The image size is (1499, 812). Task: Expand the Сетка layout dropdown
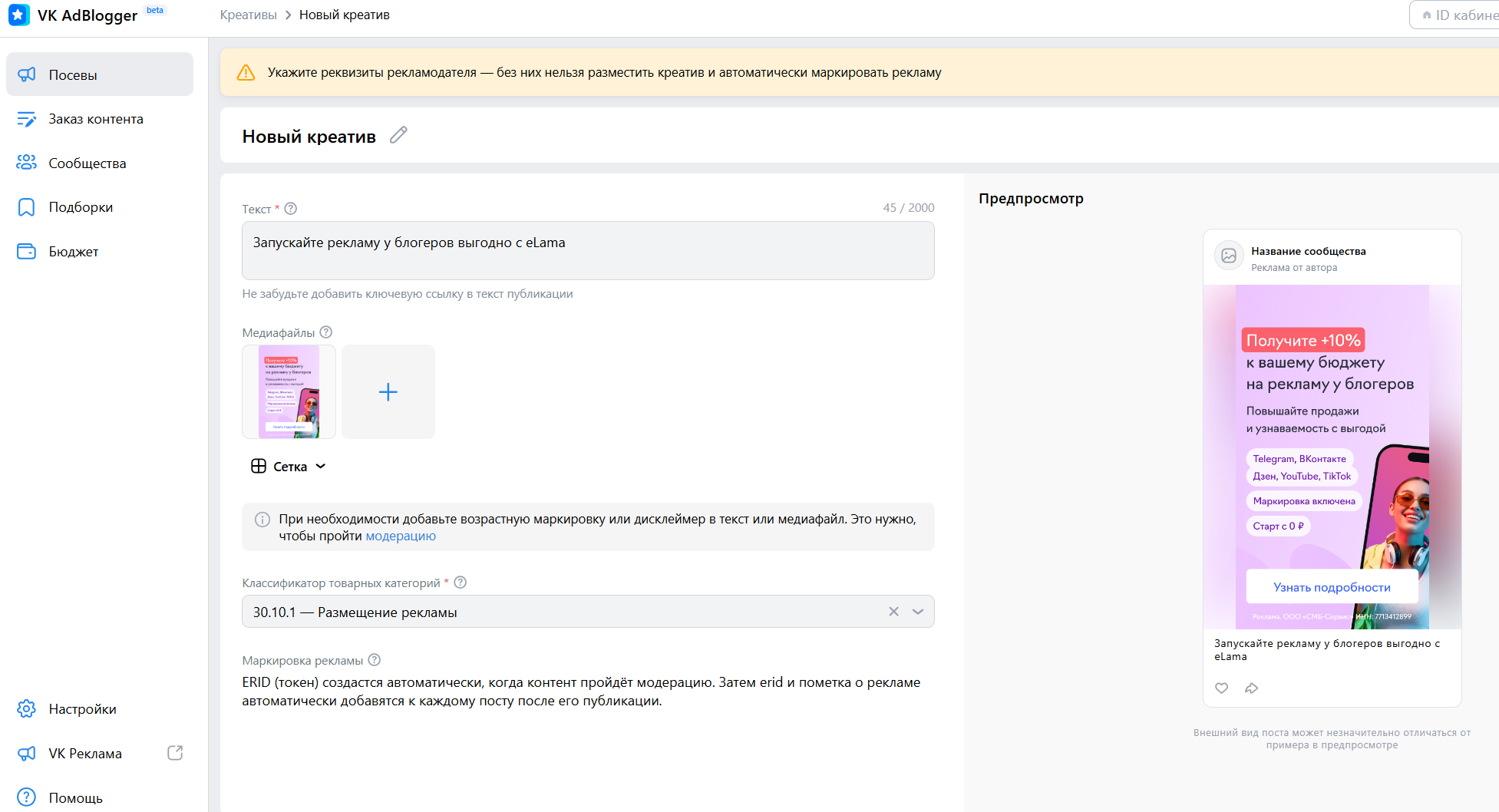click(289, 467)
